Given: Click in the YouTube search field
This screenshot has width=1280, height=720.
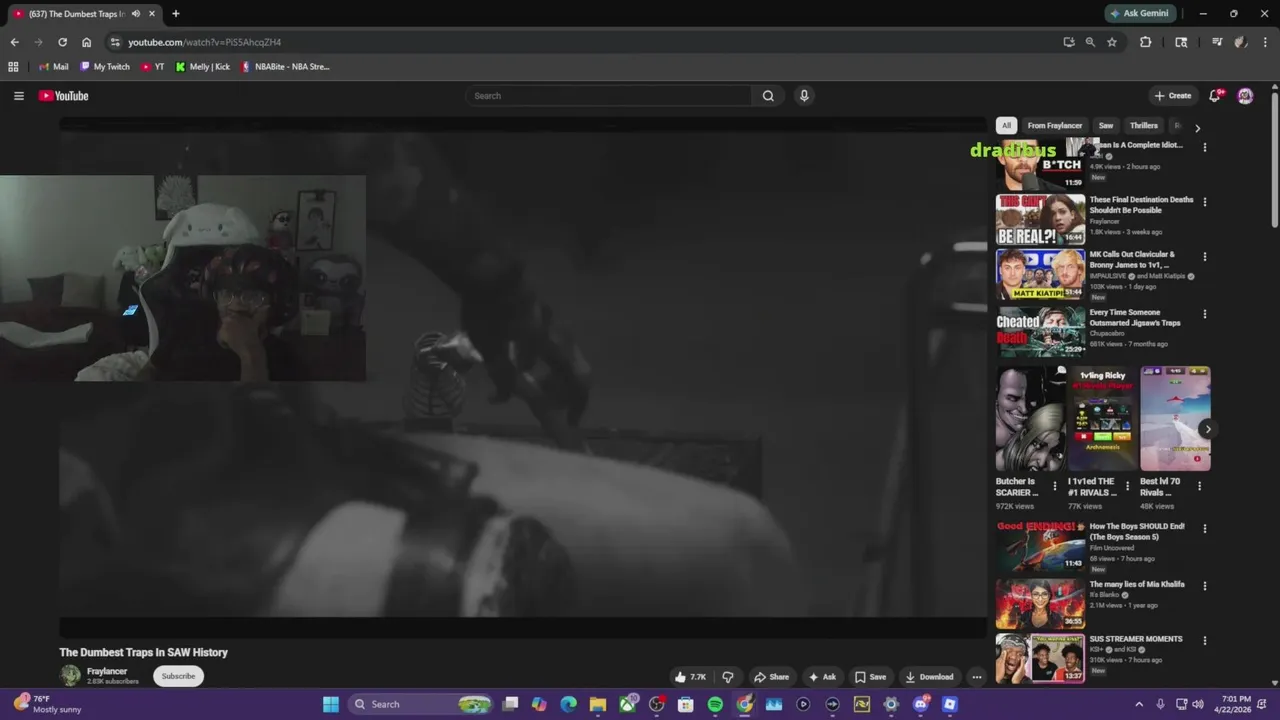Looking at the screenshot, I should (x=608, y=96).
